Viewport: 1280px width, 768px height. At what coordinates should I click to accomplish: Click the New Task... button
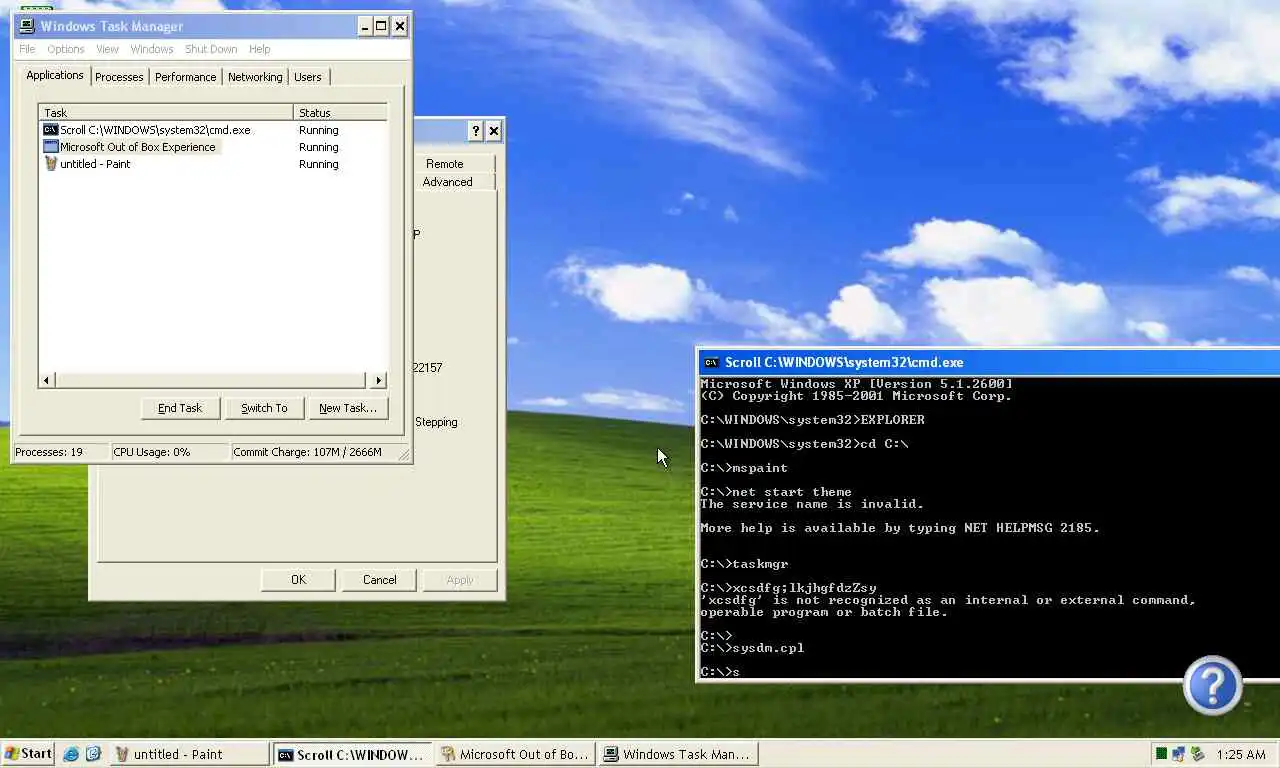[348, 408]
